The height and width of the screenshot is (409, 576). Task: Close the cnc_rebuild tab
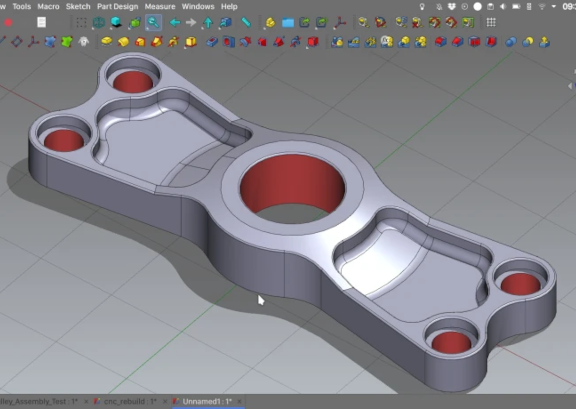(x=165, y=401)
